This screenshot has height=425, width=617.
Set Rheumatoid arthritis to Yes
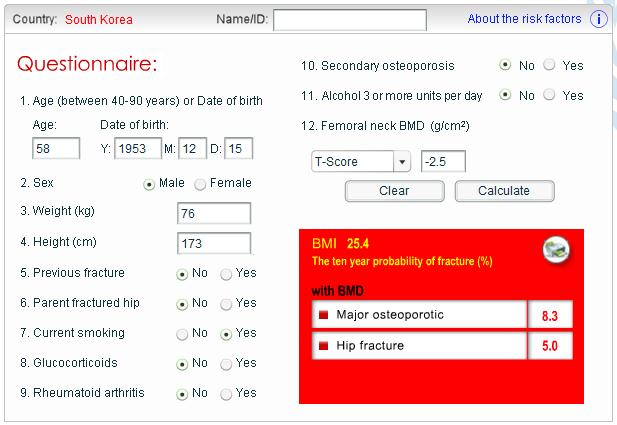pos(226,394)
